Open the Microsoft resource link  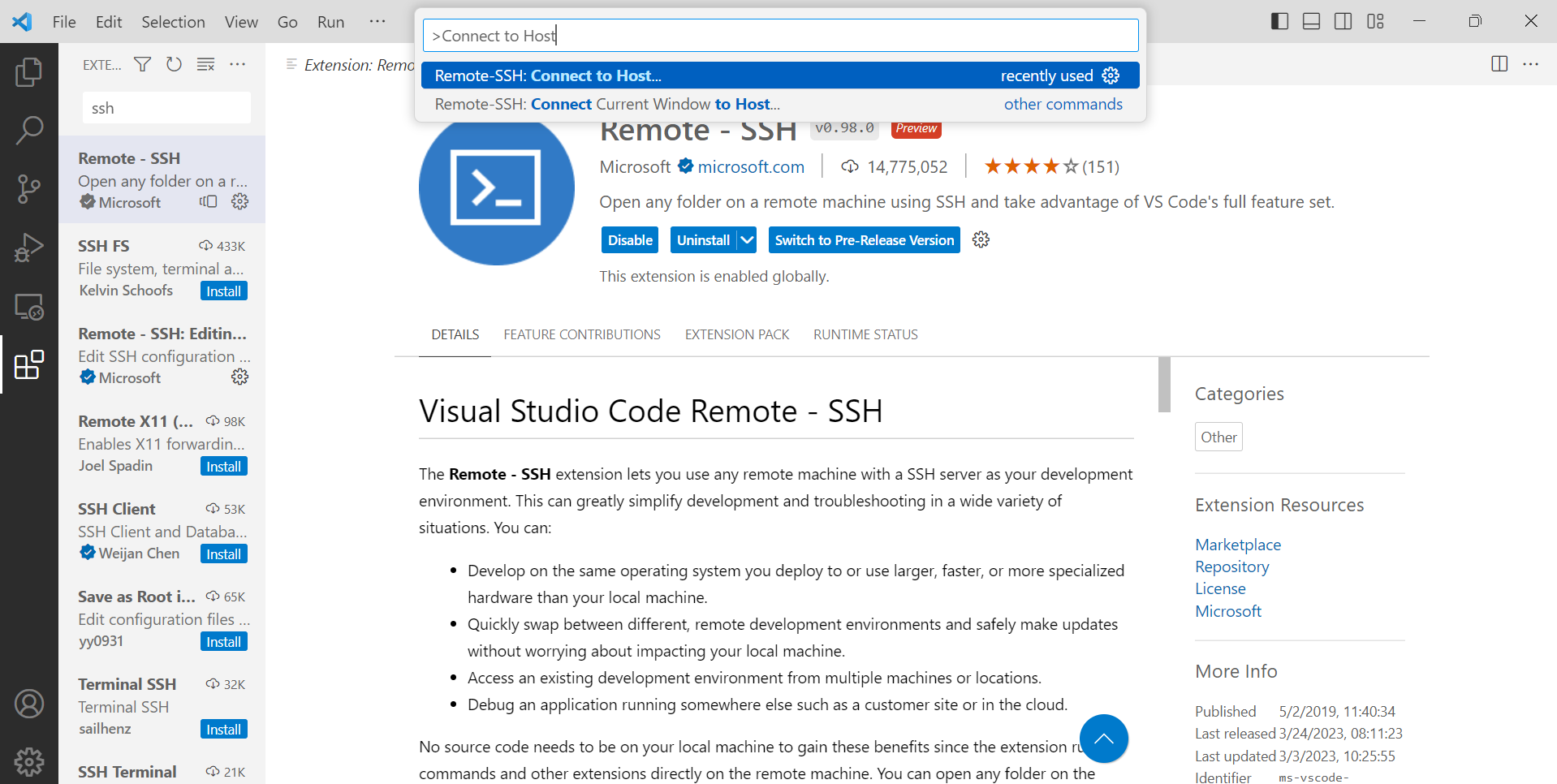[1228, 611]
